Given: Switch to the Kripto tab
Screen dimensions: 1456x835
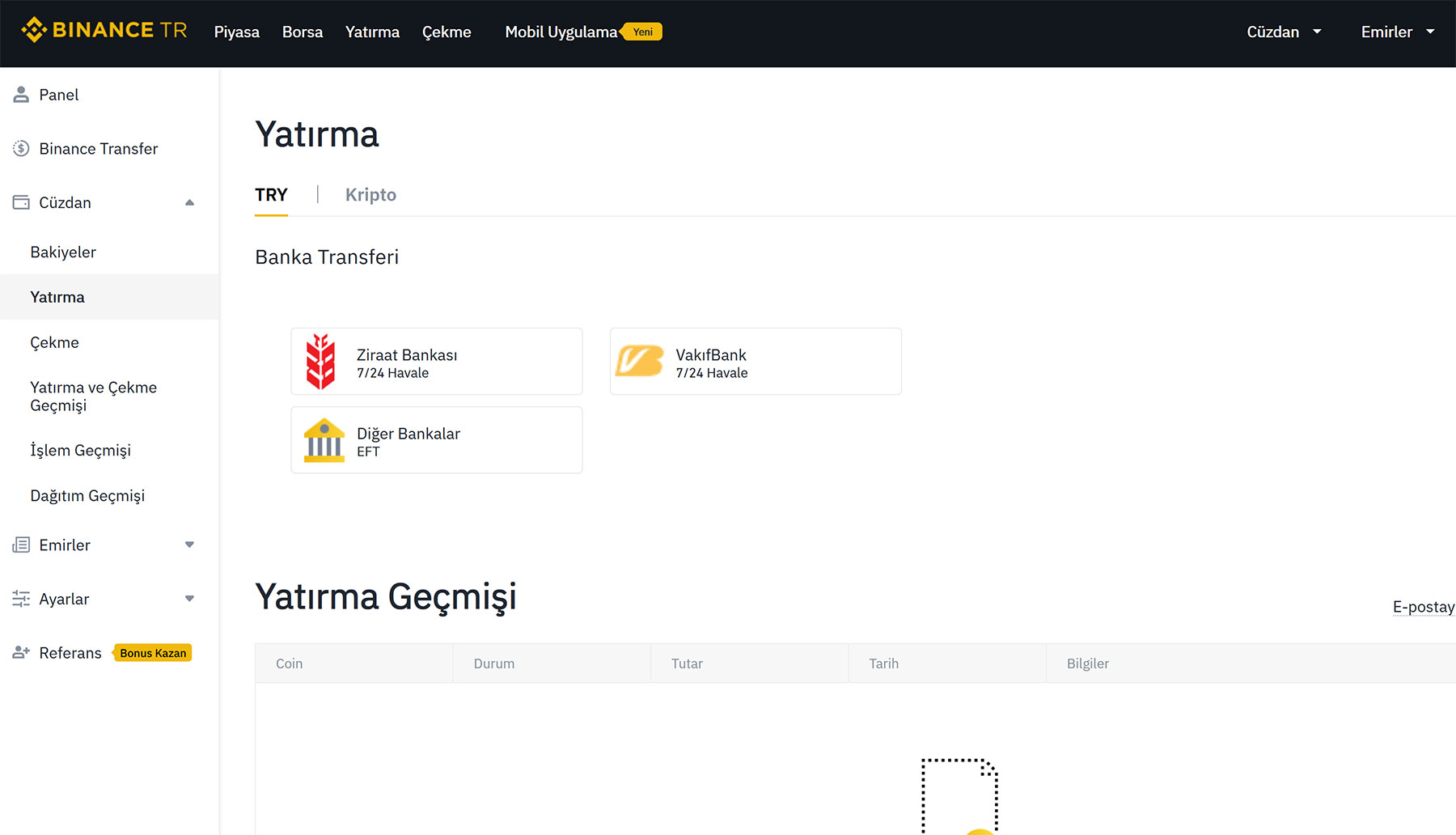Looking at the screenshot, I should tap(370, 195).
